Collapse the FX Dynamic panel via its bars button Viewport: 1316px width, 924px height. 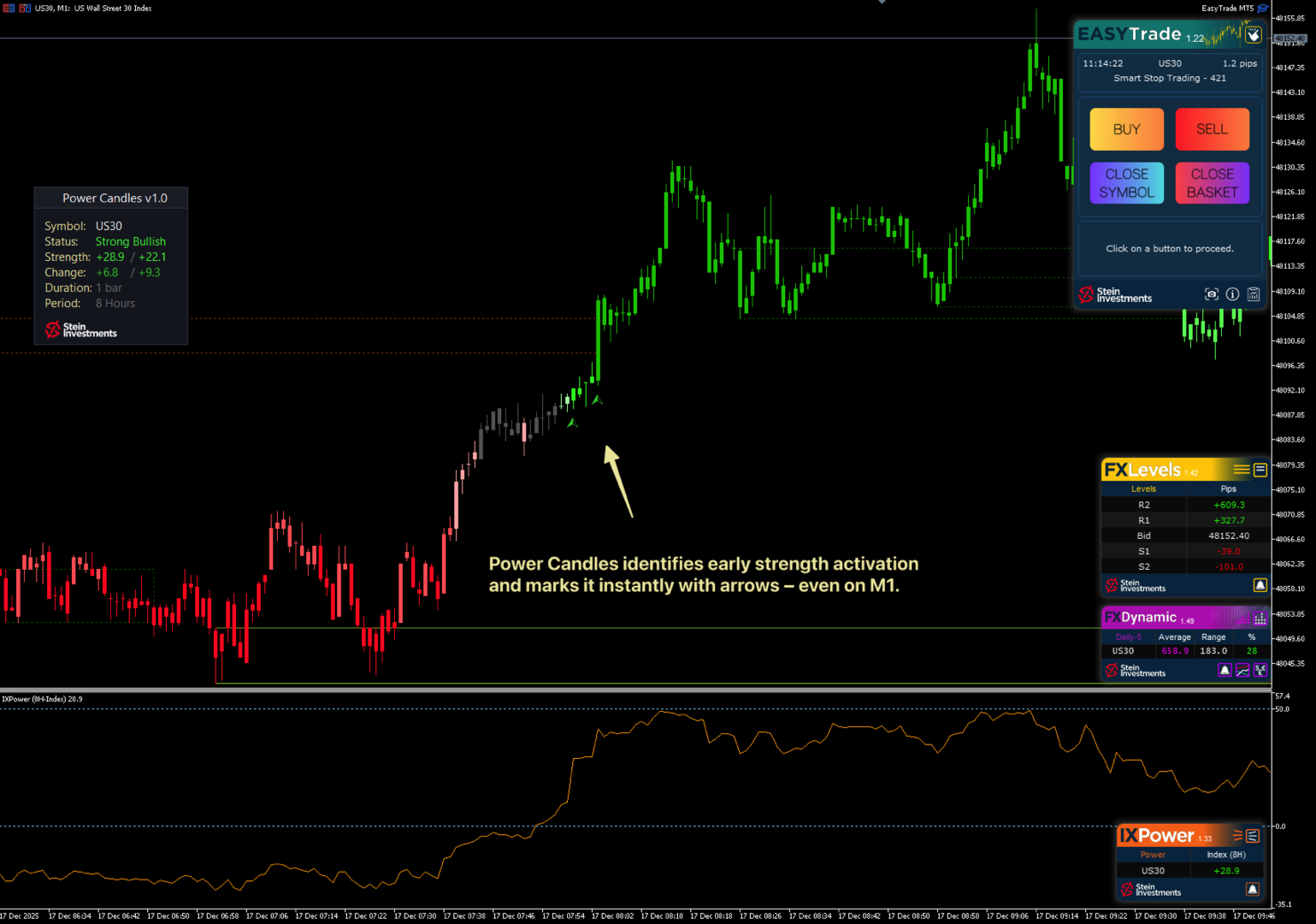tap(1260, 618)
